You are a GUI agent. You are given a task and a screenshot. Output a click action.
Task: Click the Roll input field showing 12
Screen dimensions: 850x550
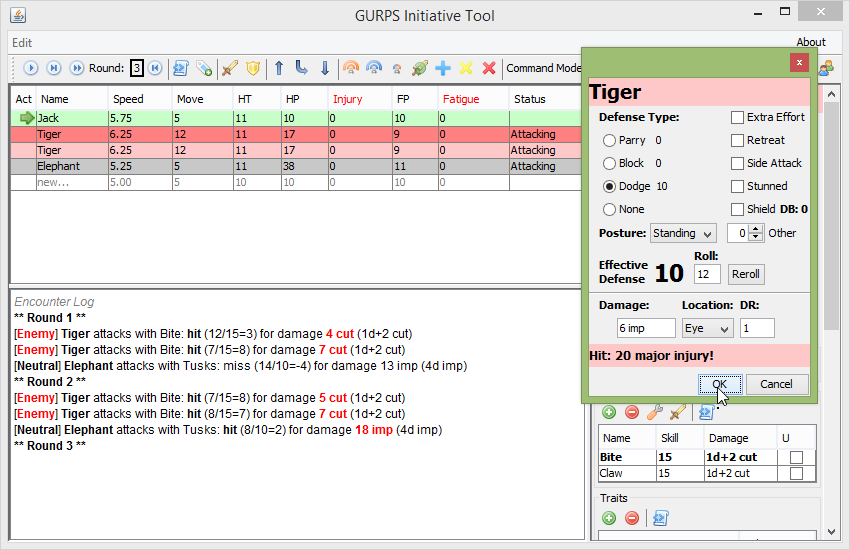pyautogui.click(x=707, y=274)
